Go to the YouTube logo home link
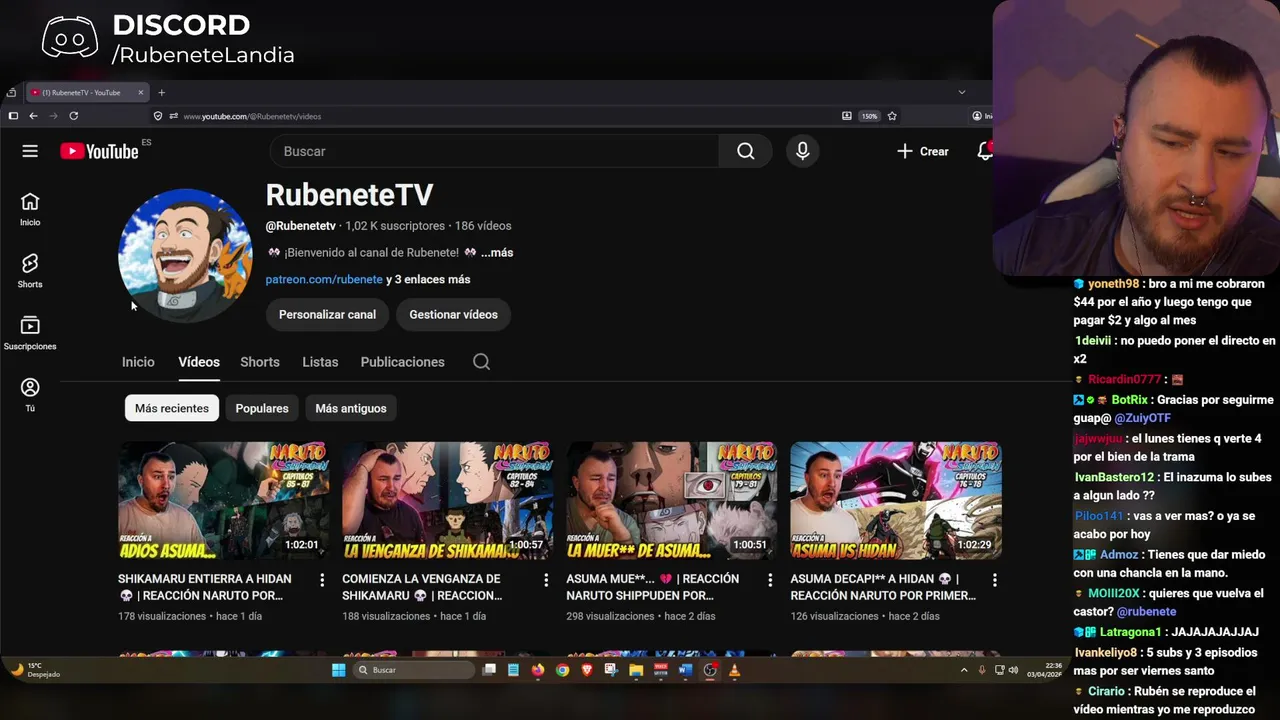 point(99,151)
